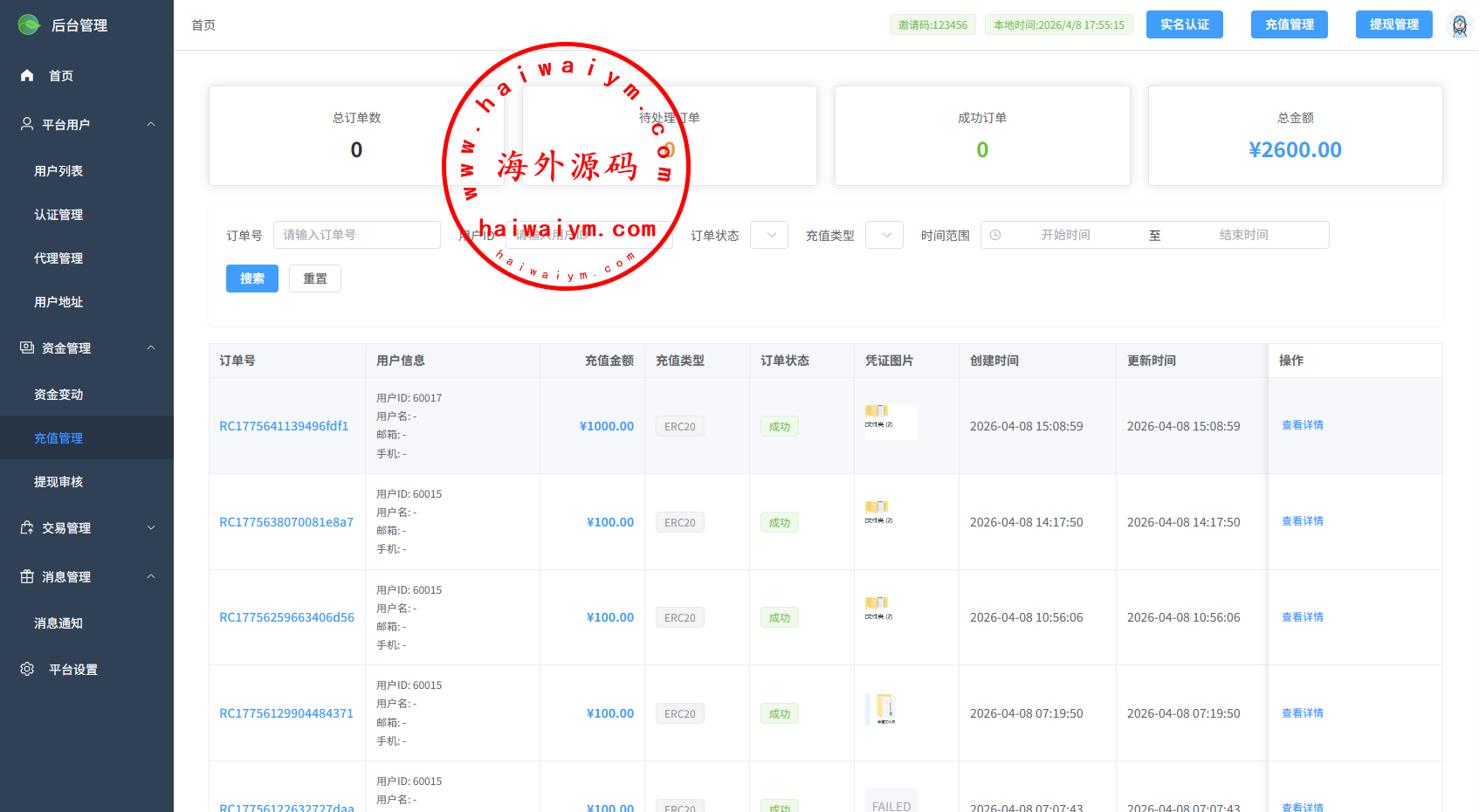Open voucher thumbnail for the ¥1000.00 order

[890, 422]
